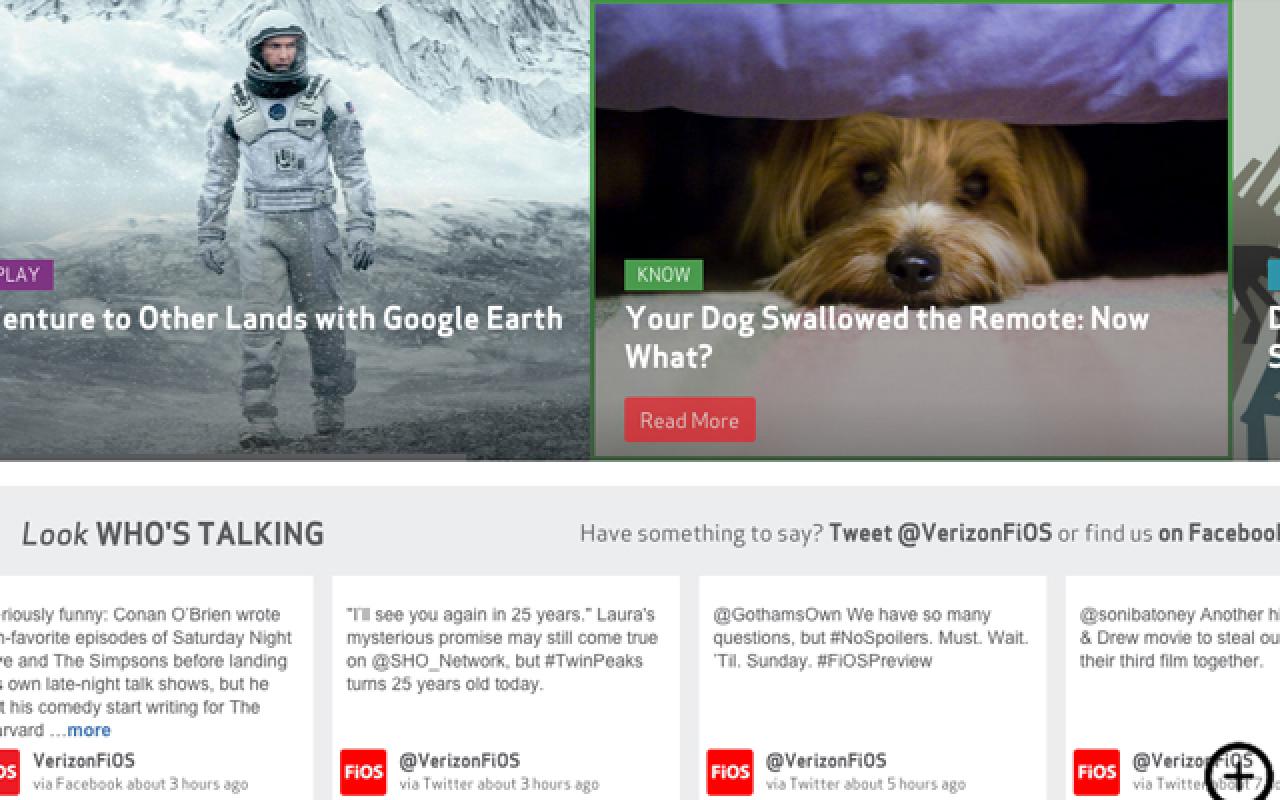Click the @sonibatoney tweet text
The image size is (1280, 800).
tap(1179, 637)
